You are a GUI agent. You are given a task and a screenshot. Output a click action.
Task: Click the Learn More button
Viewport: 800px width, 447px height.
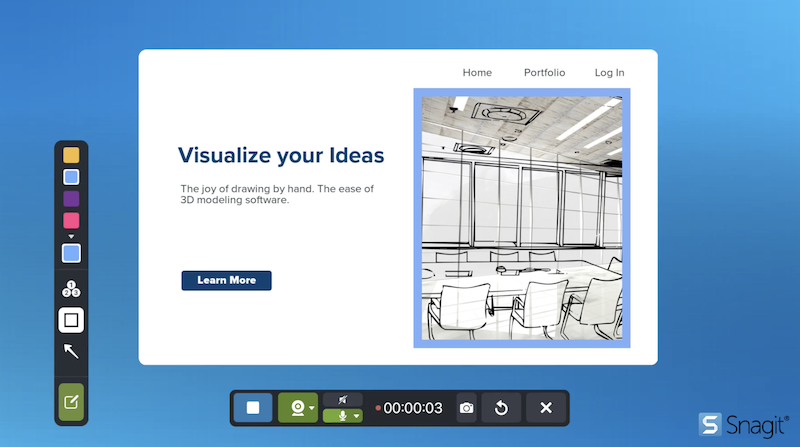(227, 281)
